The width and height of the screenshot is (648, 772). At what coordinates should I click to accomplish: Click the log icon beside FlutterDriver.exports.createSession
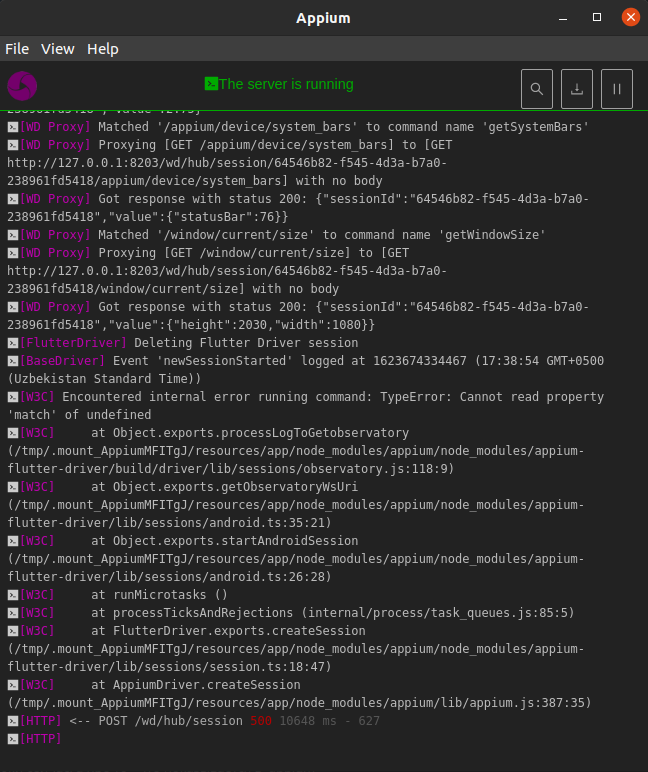tap(13, 631)
